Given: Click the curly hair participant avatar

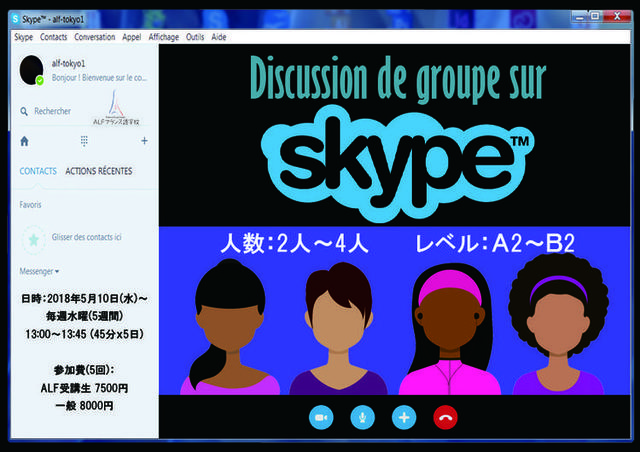Looking at the screenshot, I should coord(558,324).
